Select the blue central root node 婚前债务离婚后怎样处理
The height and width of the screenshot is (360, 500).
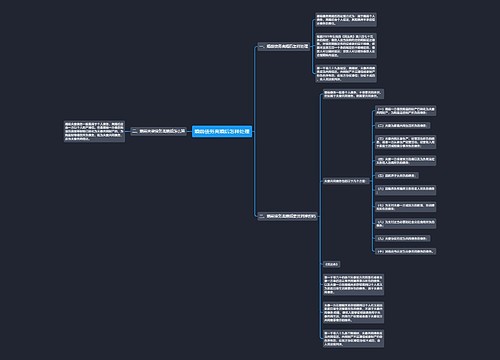(x=222, y=131)
